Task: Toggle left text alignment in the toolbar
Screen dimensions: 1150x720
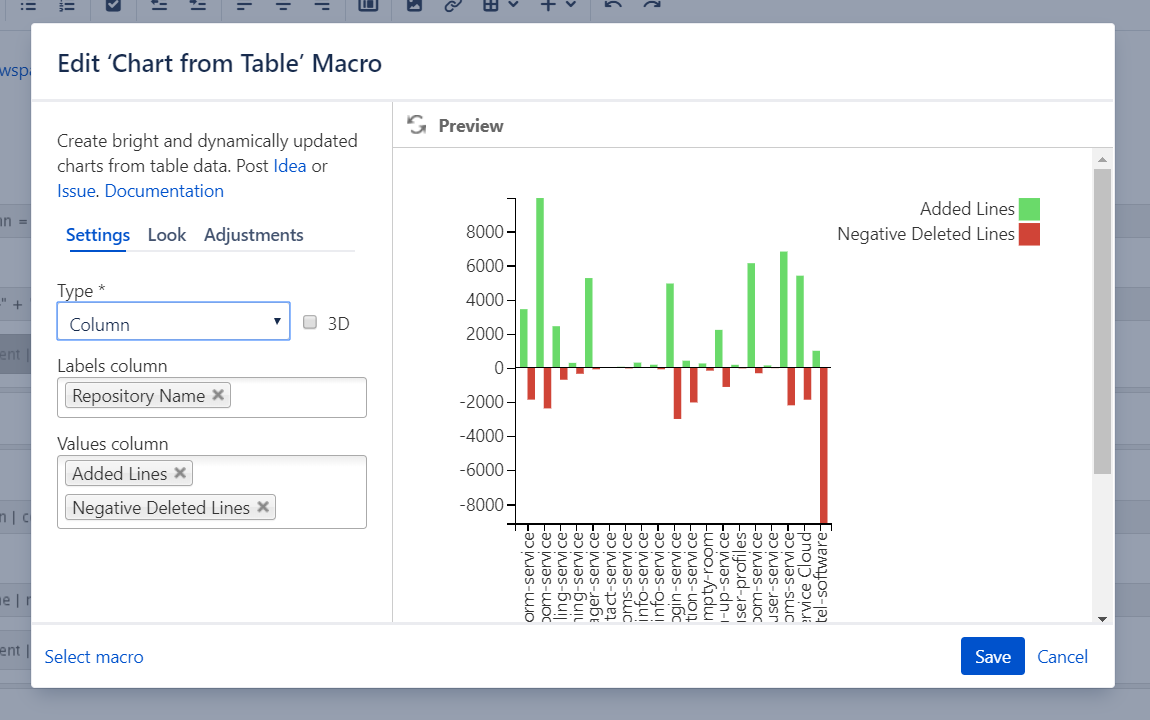Action: pos(243,5)
